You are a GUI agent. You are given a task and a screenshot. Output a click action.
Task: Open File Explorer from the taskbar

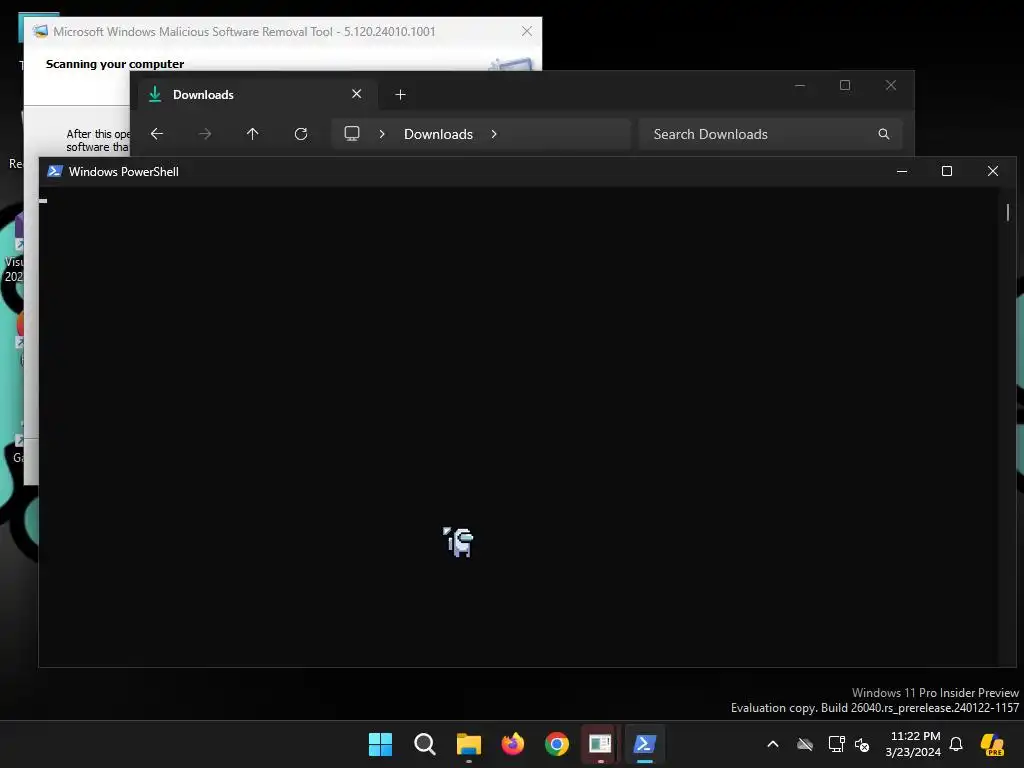coord(469,744)
